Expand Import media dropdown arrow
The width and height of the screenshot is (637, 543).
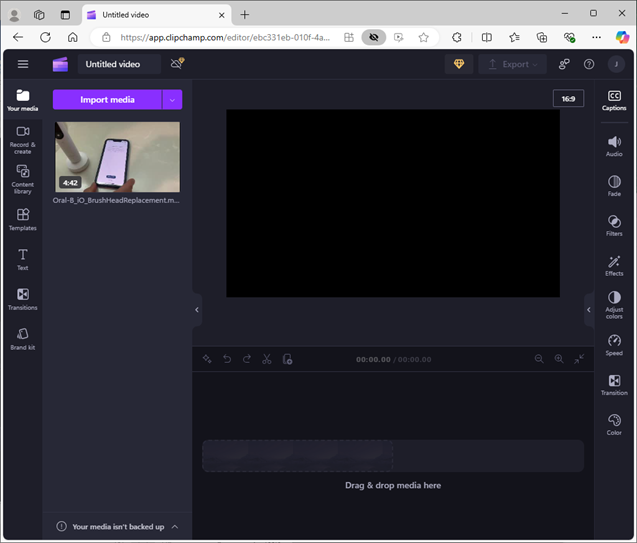pyautogui.click(x=172, y=100)
